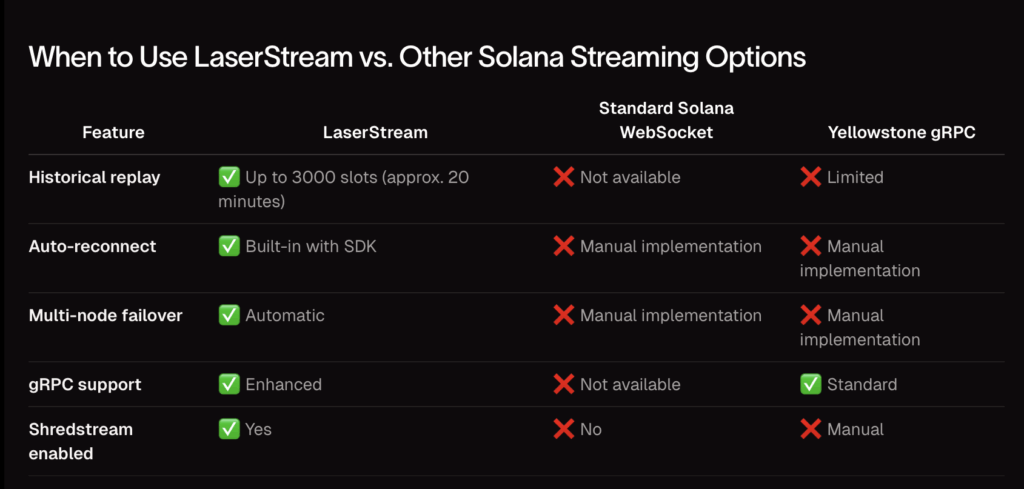Select the Historical replay row label

tap(95, 178)
